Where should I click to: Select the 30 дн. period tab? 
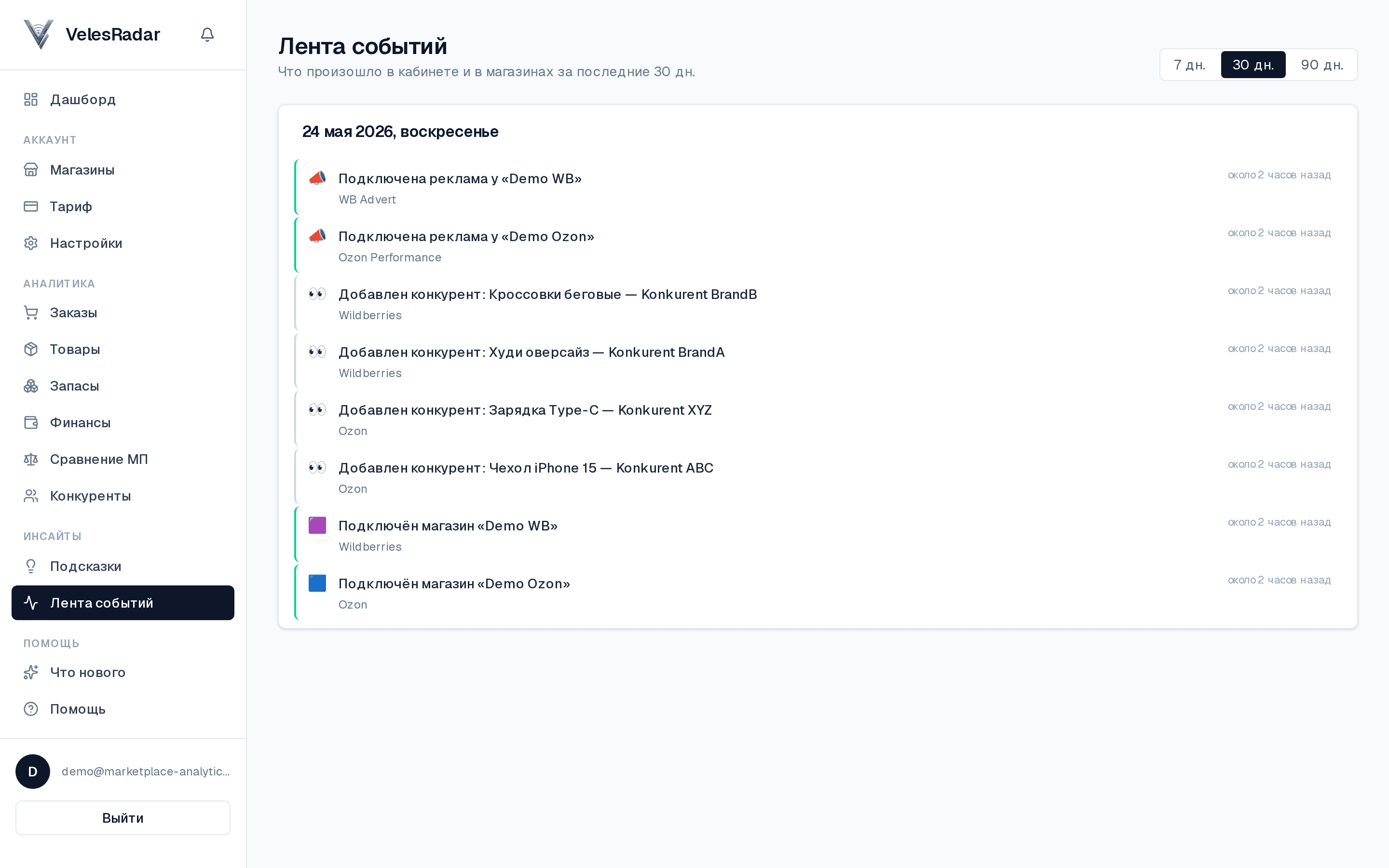click(x=1253, y=64)
